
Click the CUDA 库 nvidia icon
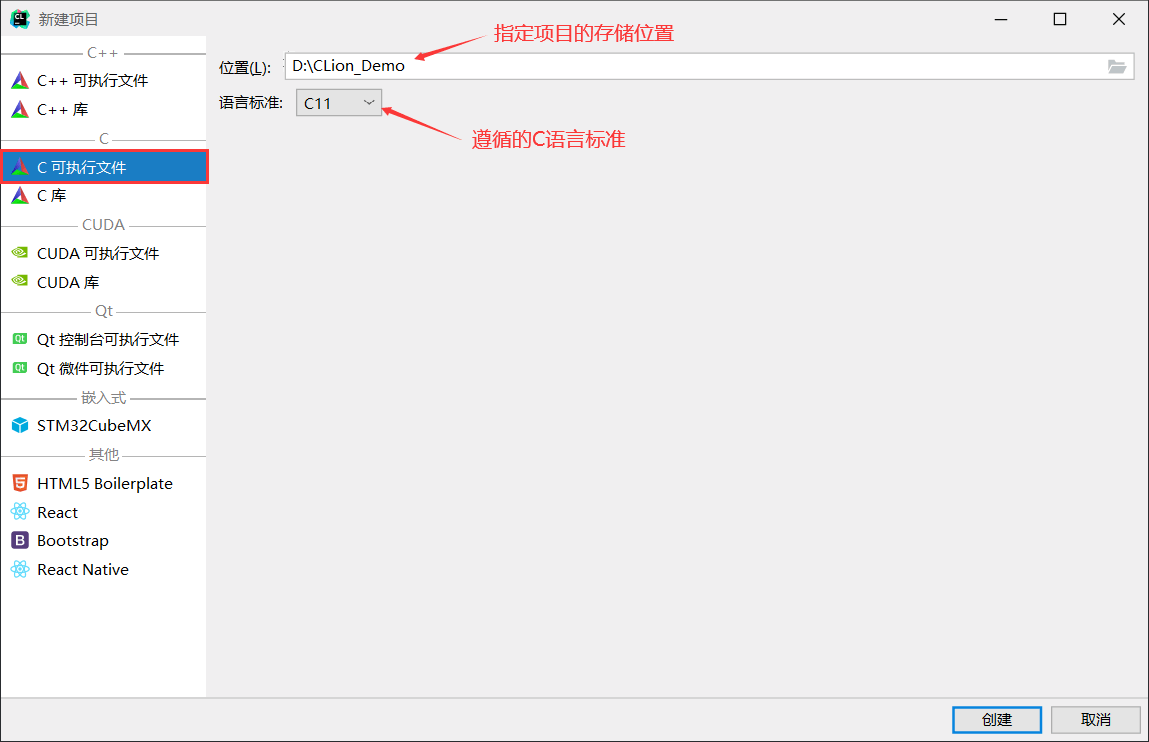(x=20, y=281)
